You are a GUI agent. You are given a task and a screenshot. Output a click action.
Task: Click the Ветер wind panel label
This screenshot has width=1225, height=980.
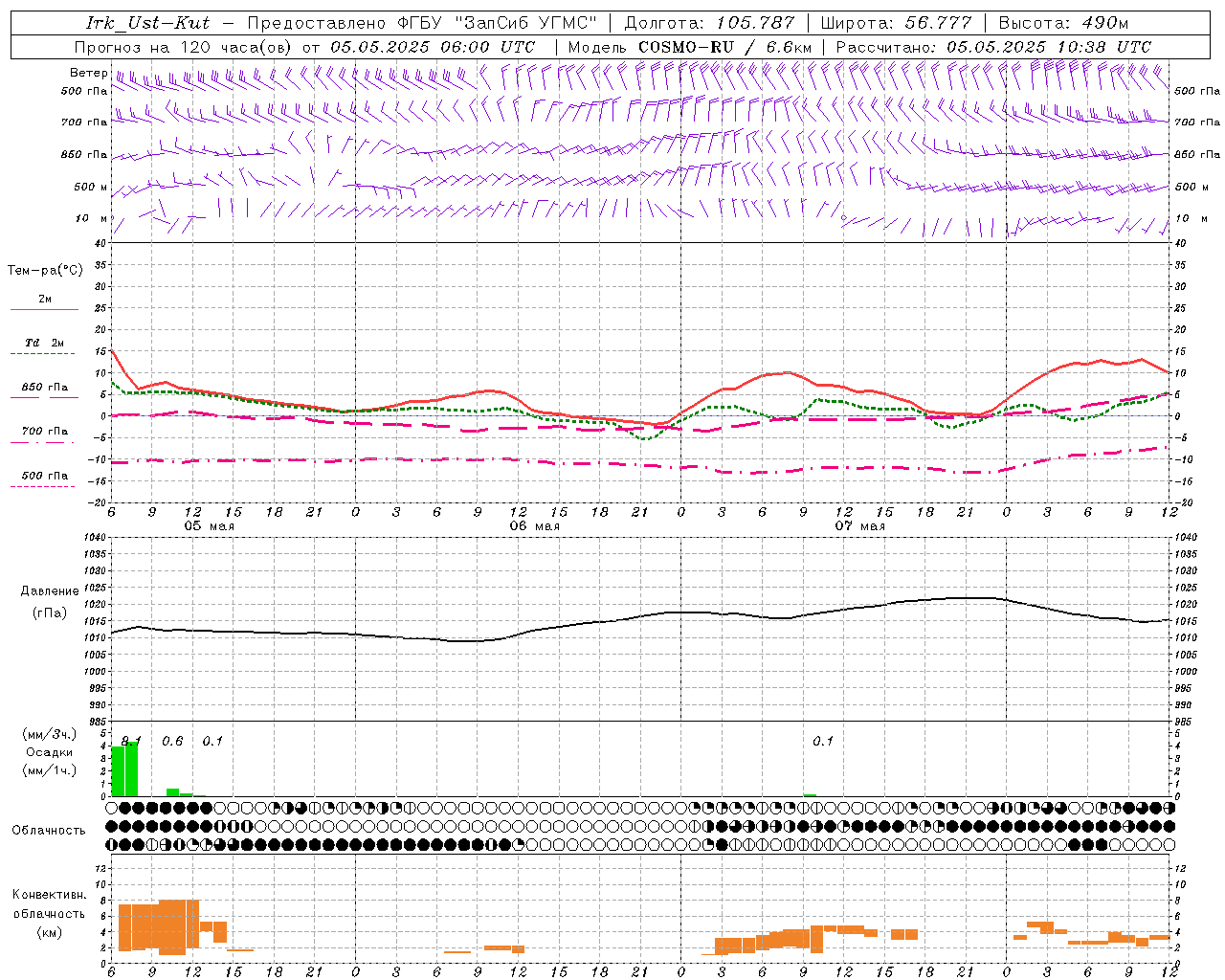[88, 73]
